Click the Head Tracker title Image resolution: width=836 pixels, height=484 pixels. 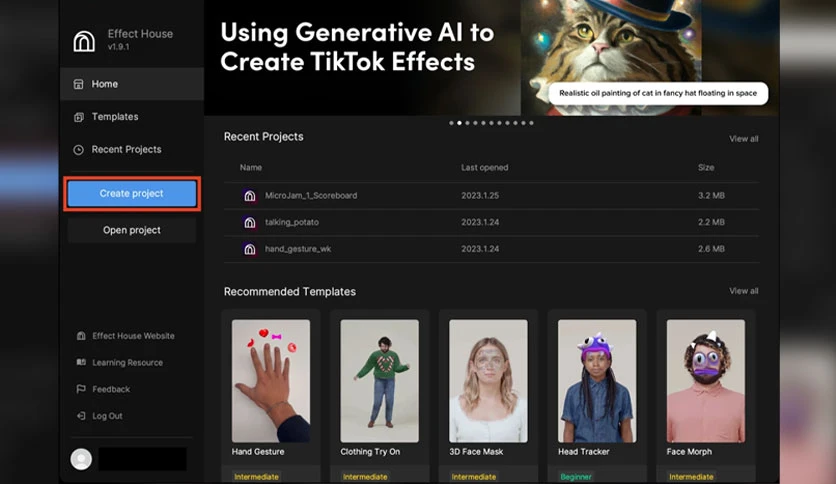pyautogui.click(x=583, y=451)
